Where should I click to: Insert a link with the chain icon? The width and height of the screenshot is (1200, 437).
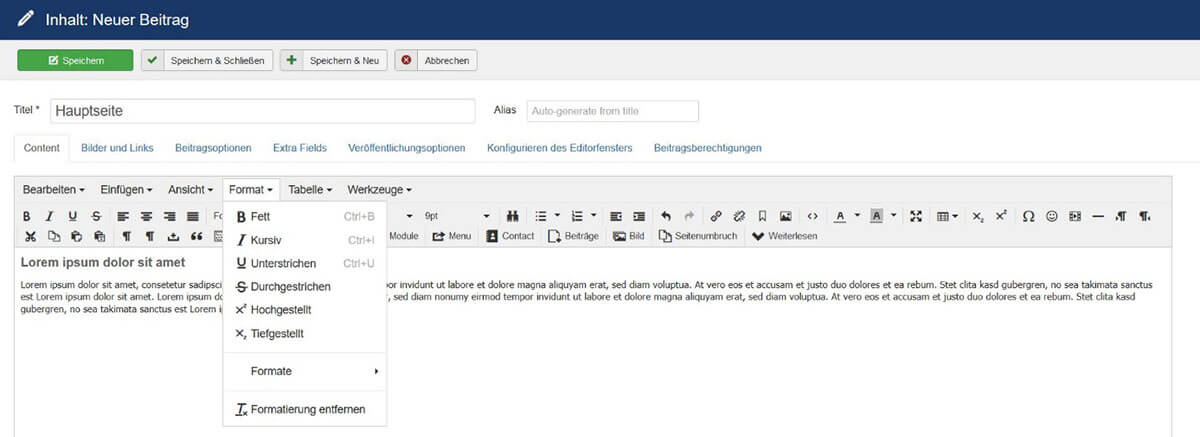pyautogui.click(x=716, y=216)
